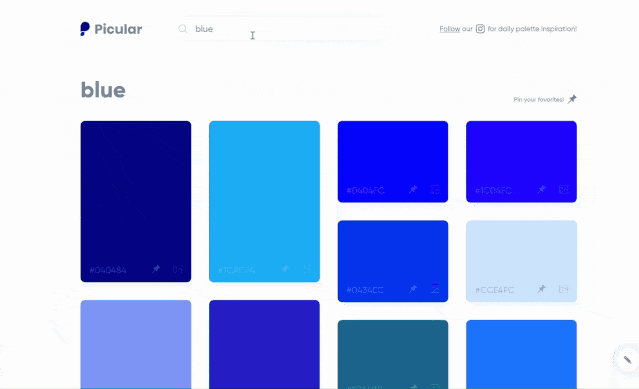639x389 pixels.
Task: Pin the #040484 navy color card
Action: coord(156,269)
